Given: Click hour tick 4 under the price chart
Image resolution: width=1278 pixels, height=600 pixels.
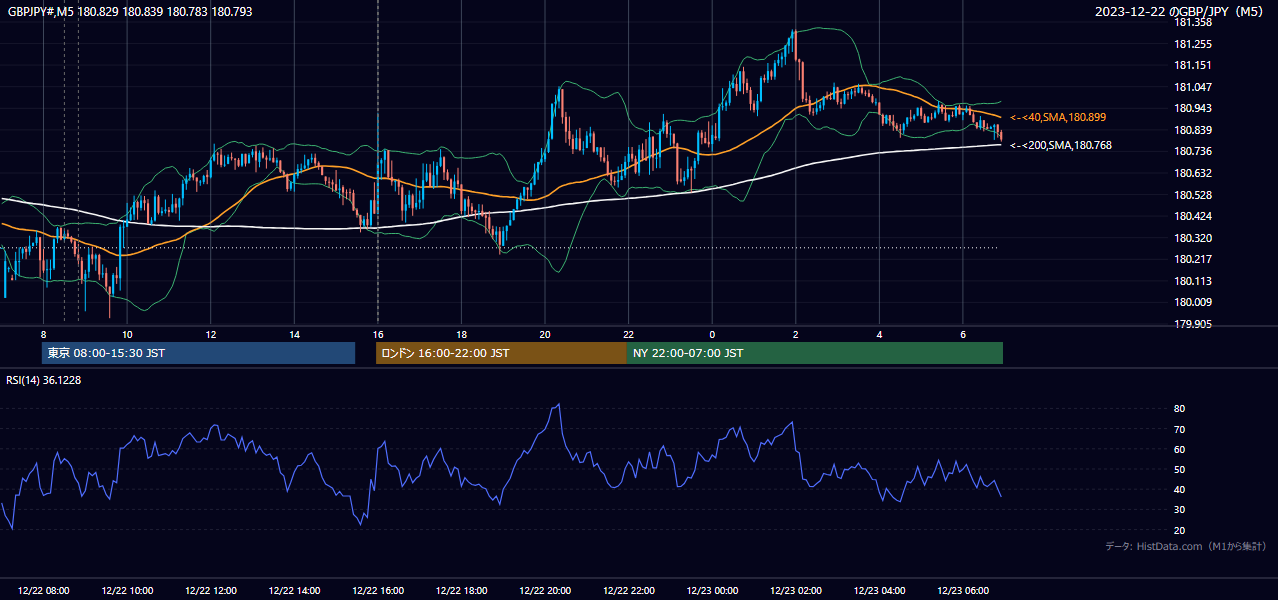Looking at the screenshot, I should tap(879, 334).
